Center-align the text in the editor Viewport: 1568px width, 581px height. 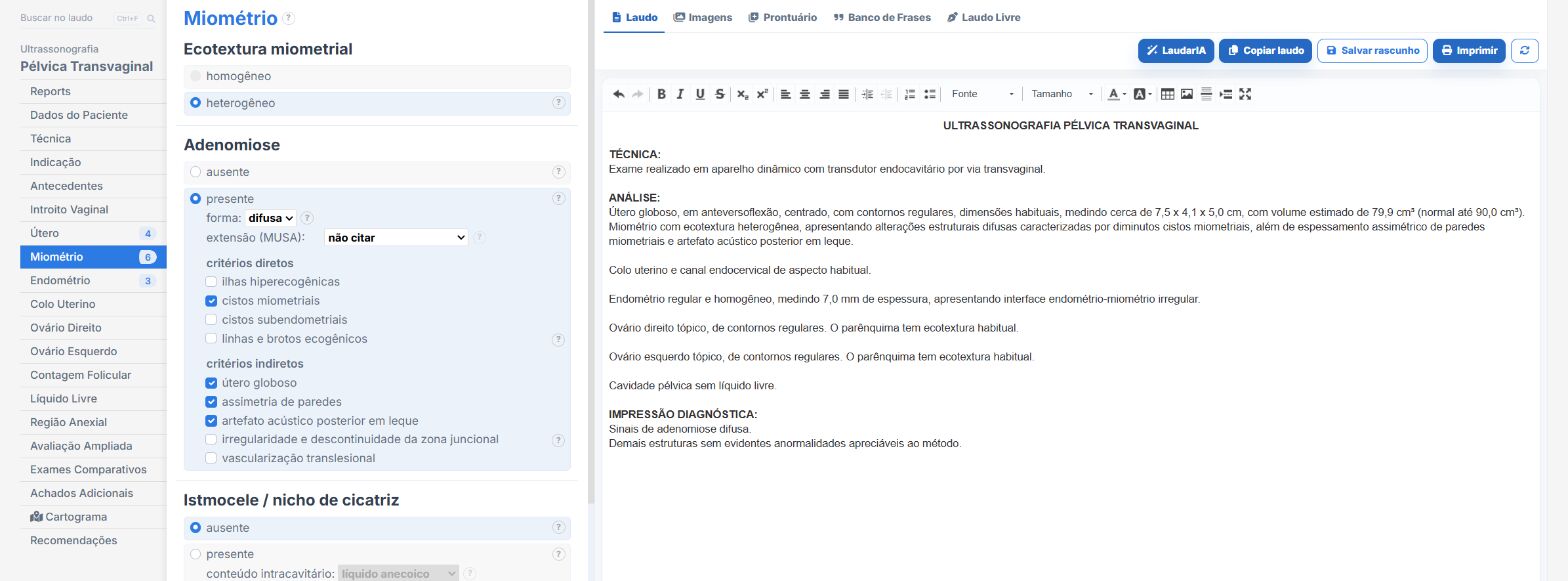(x=805, y=94)
